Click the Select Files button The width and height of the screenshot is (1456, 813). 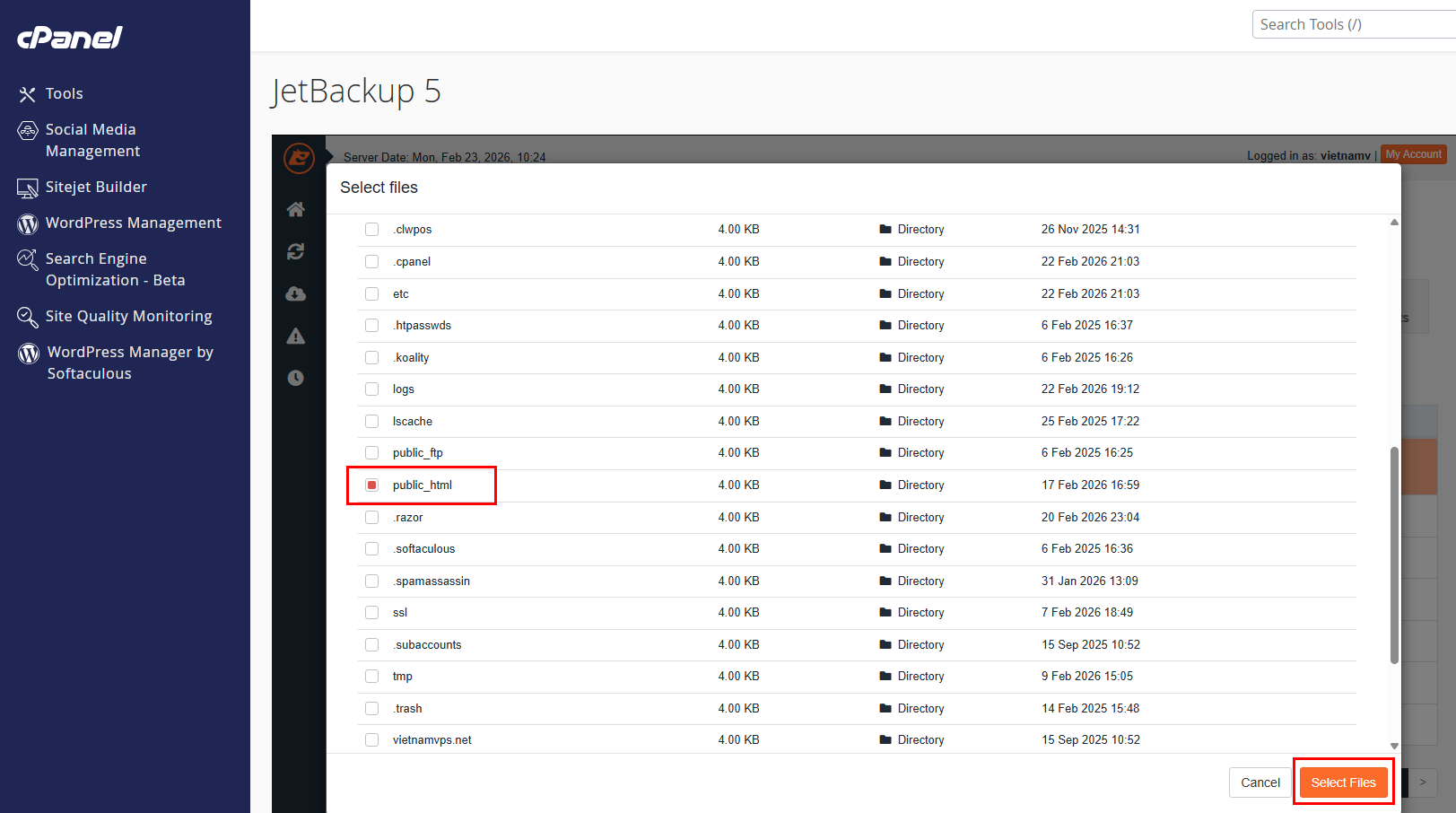[1343, 782]
